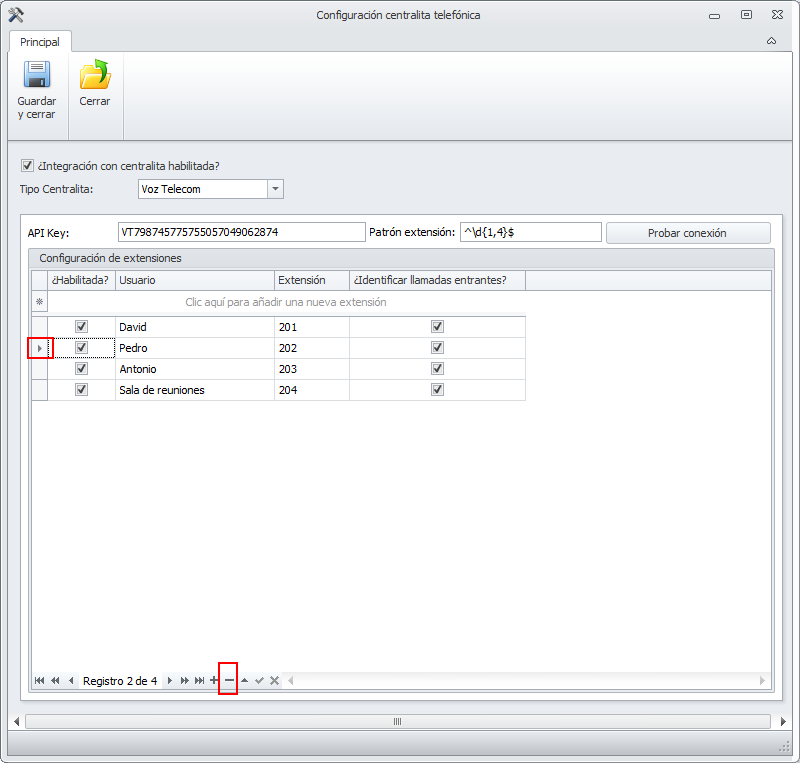Go to first record in navigator
The width and height of the screenshot is (800, 763).
coord(39,681)
